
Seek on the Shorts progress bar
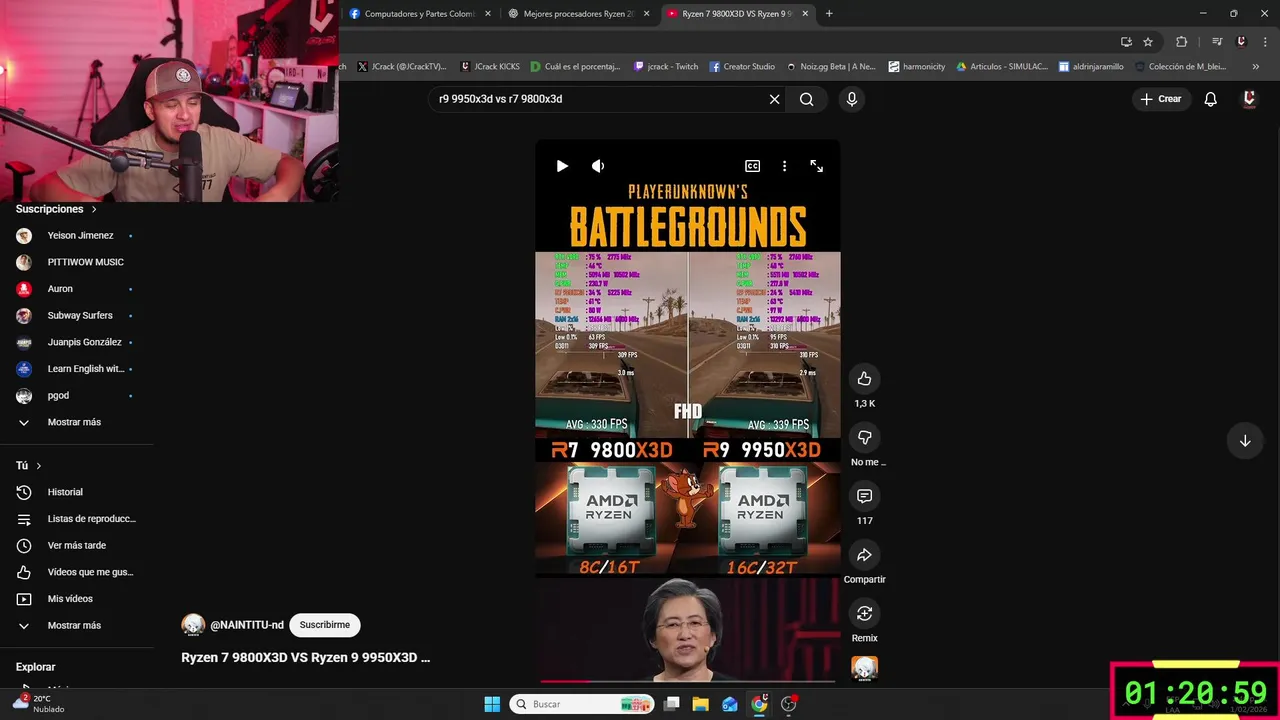click(x=688, y=681)
